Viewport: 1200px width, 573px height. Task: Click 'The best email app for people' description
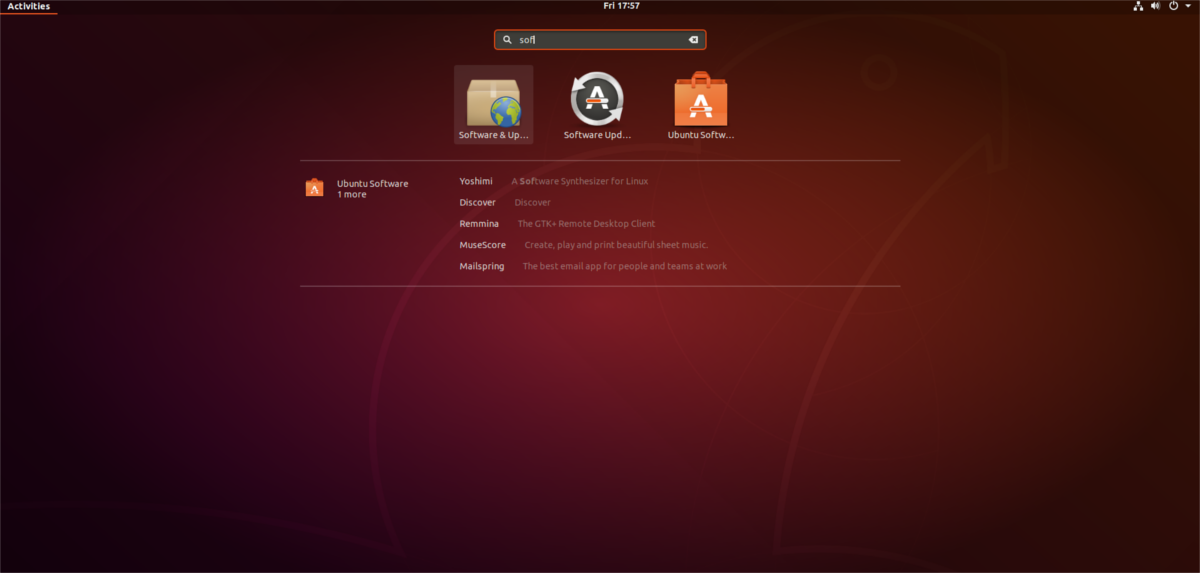coord(624,266)
